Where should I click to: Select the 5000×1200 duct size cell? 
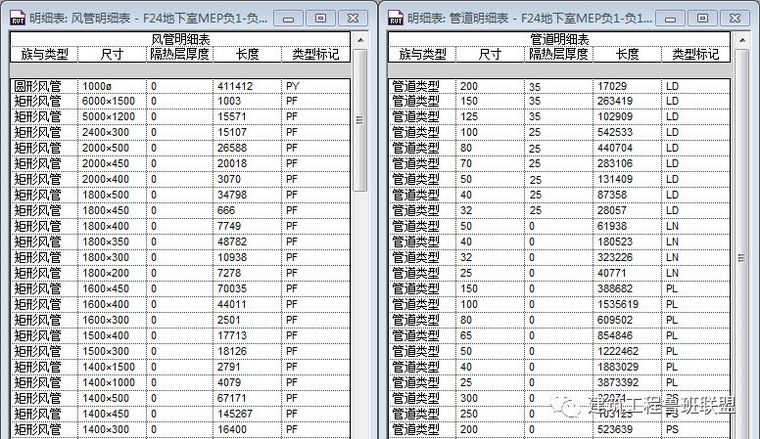[111, 117]
